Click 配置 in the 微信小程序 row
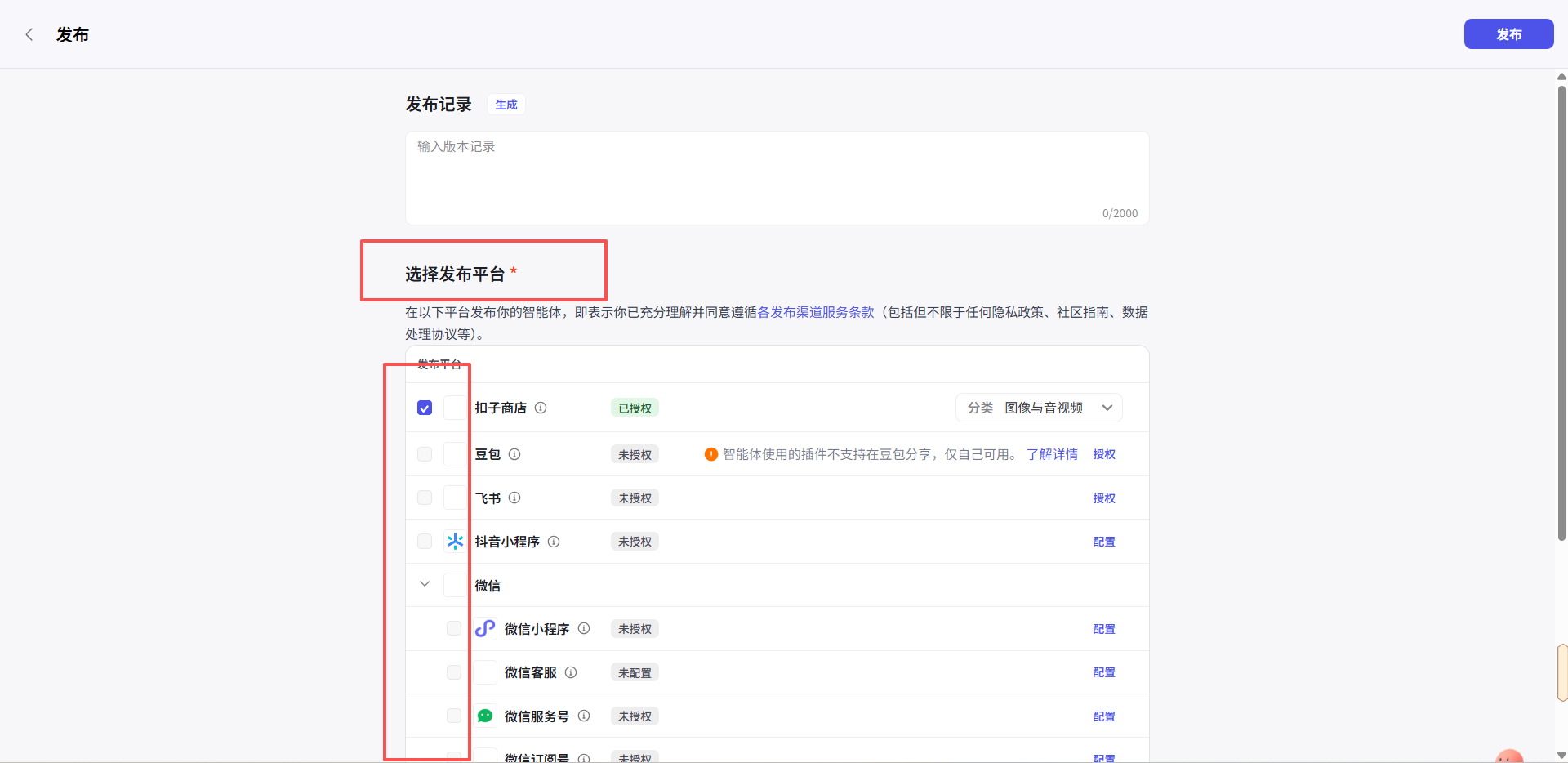The image size is (1568, 763). pos(1104,629)
